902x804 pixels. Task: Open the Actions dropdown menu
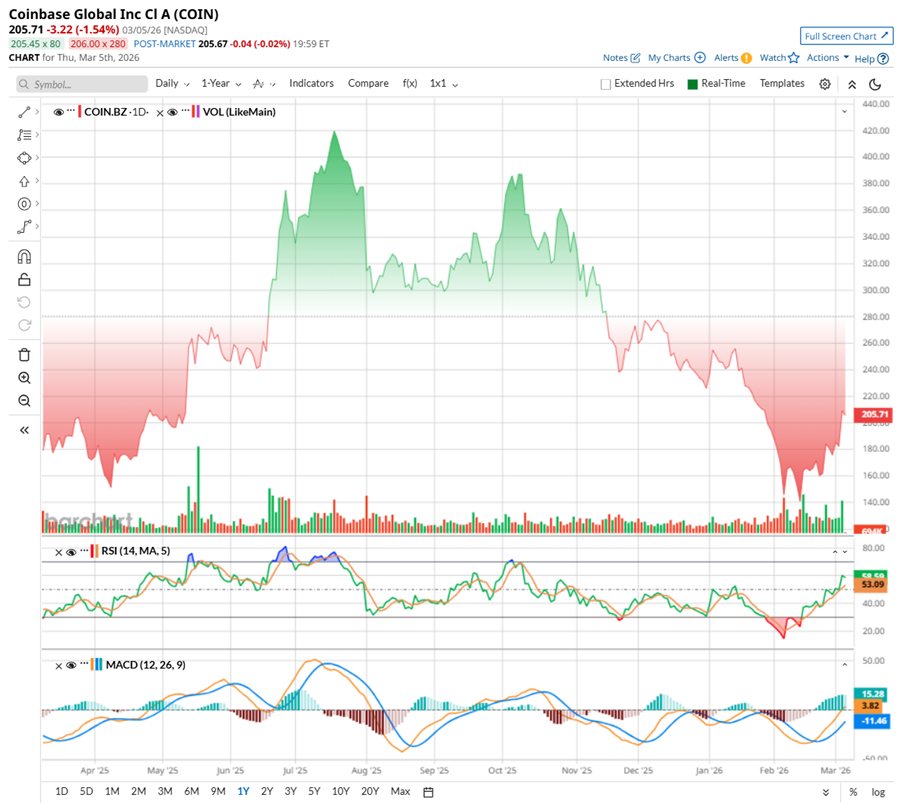pos(828,58)
